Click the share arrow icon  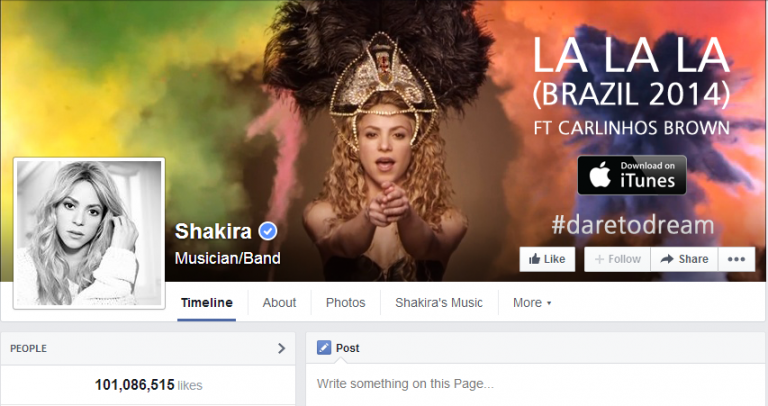click(667, 259)
